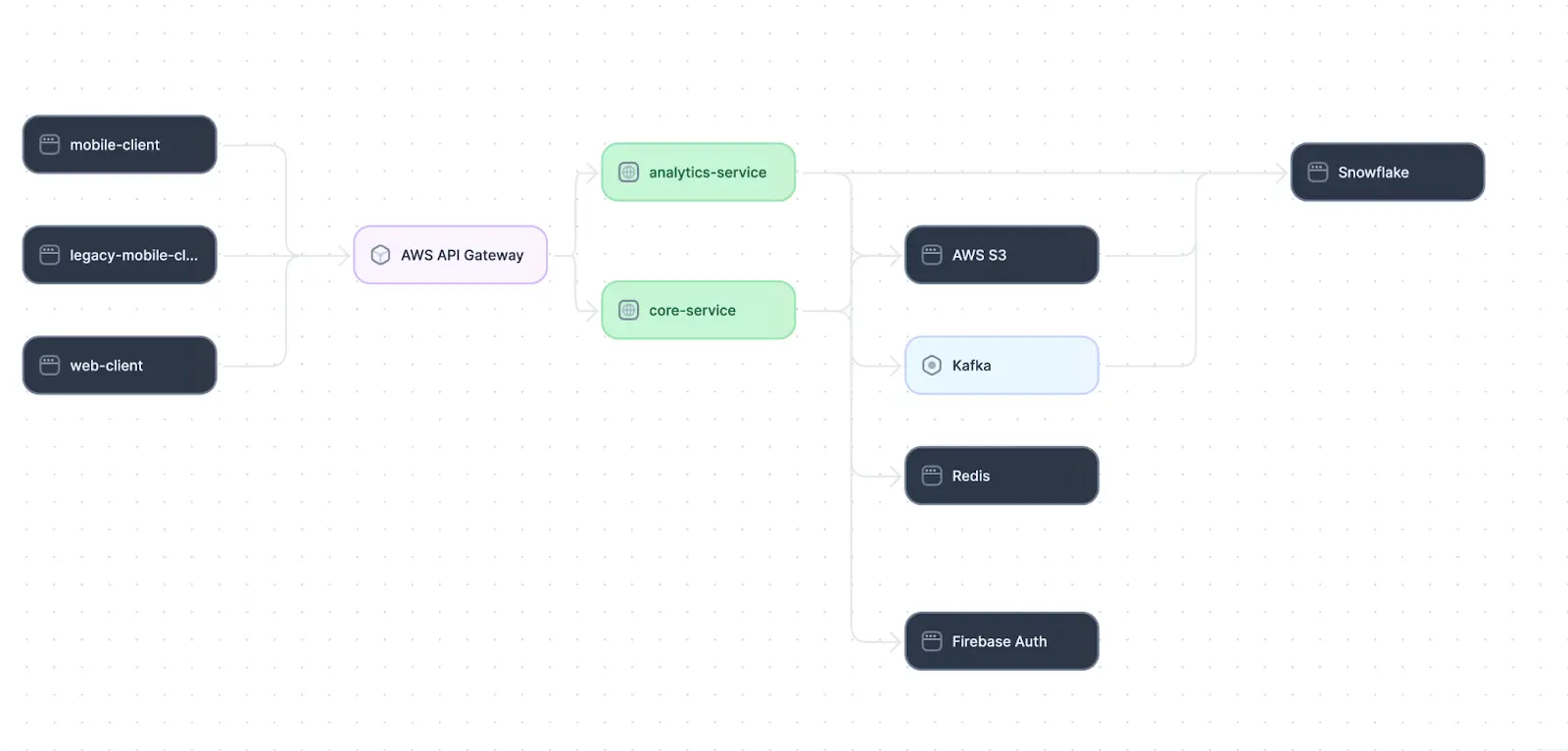The height and width of the screenshot is (751, 1568).
Task: Click the window icon on the legacy-mobile-cl... node
Action: coord(49,255)
